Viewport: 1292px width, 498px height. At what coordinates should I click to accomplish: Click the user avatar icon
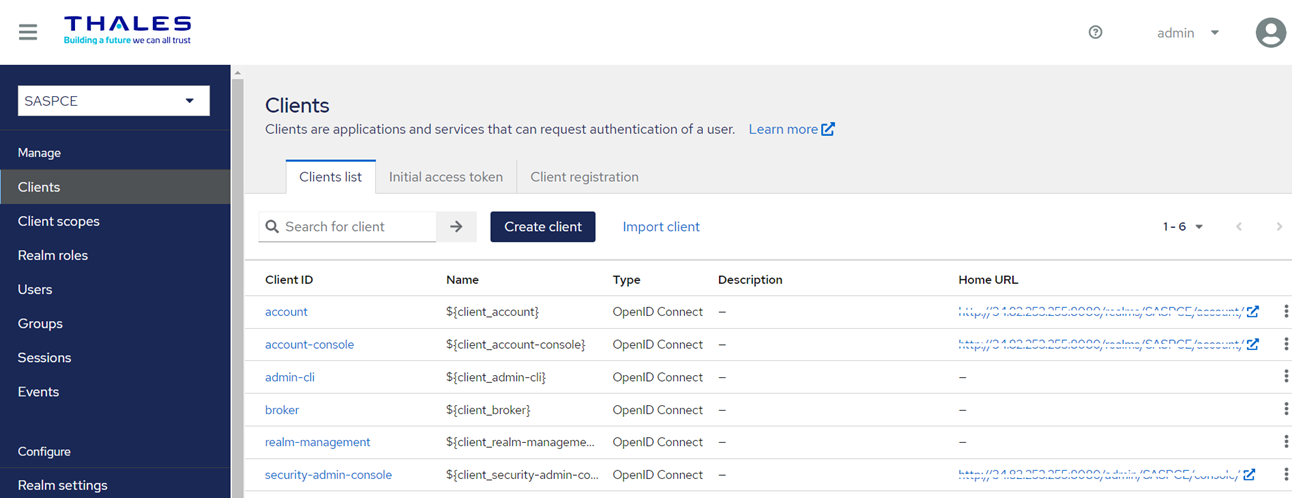(1270, 32)
